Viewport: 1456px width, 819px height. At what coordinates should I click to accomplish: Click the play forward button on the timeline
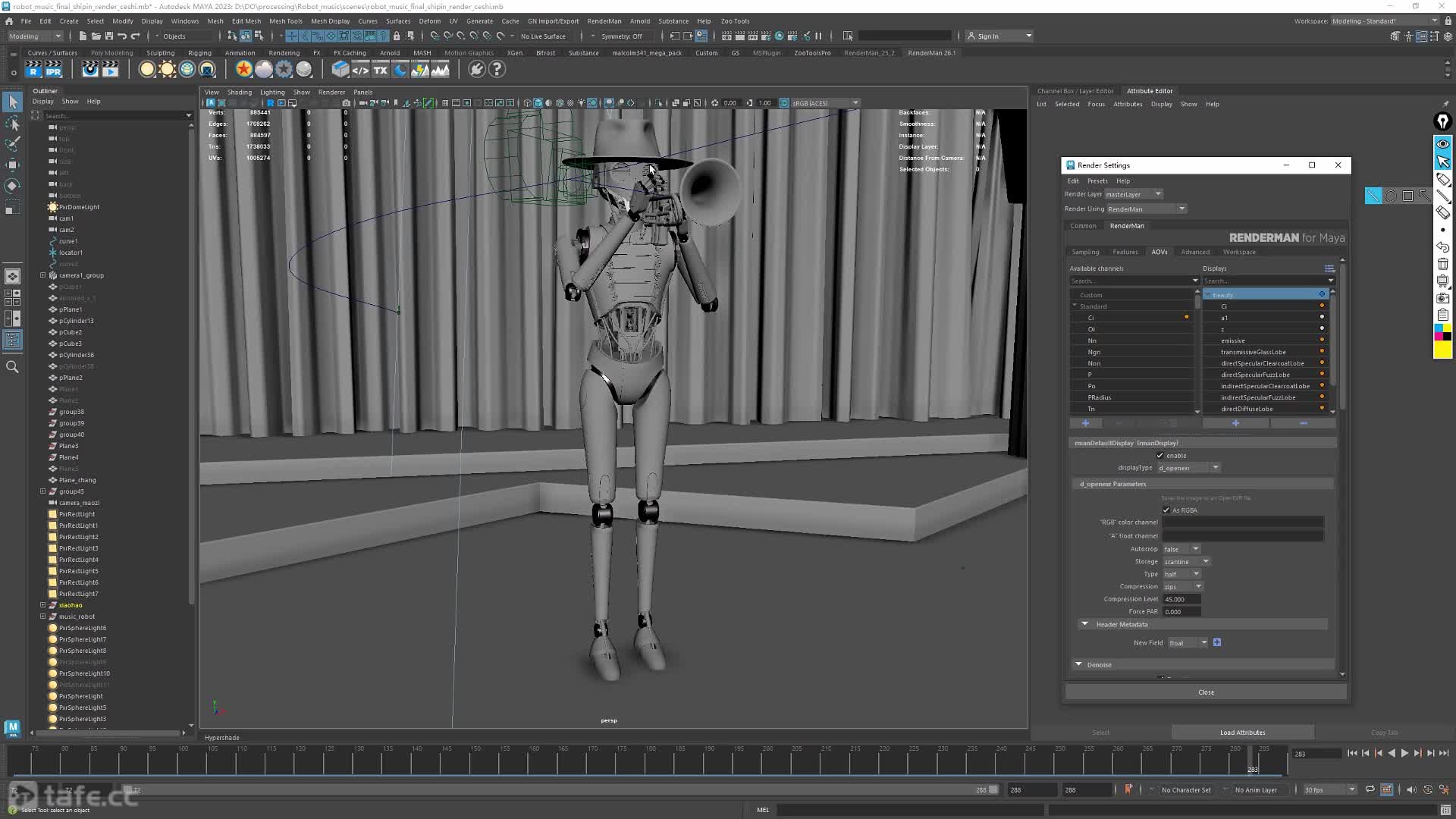(1404, 753)
